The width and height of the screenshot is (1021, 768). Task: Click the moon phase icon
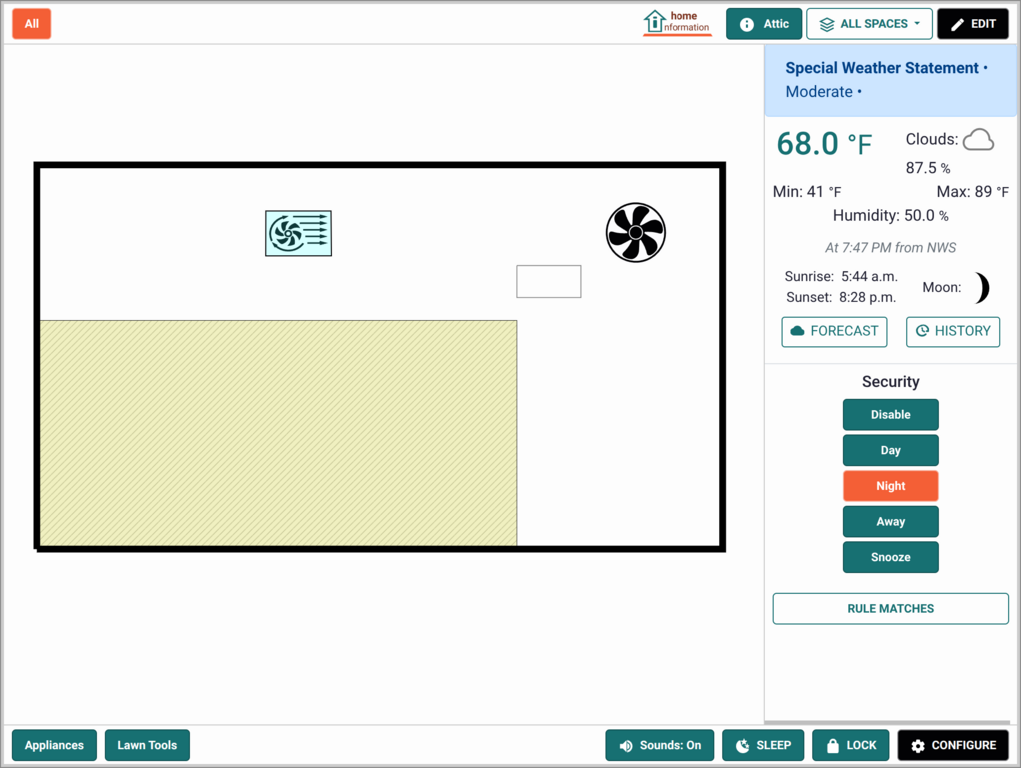pyautogui.click(x=982, y=287)
